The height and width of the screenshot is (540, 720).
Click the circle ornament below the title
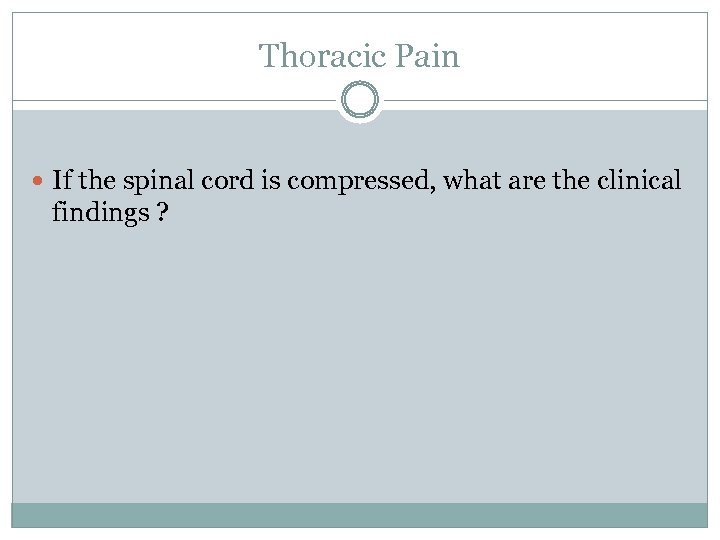[x=359, y=101]
